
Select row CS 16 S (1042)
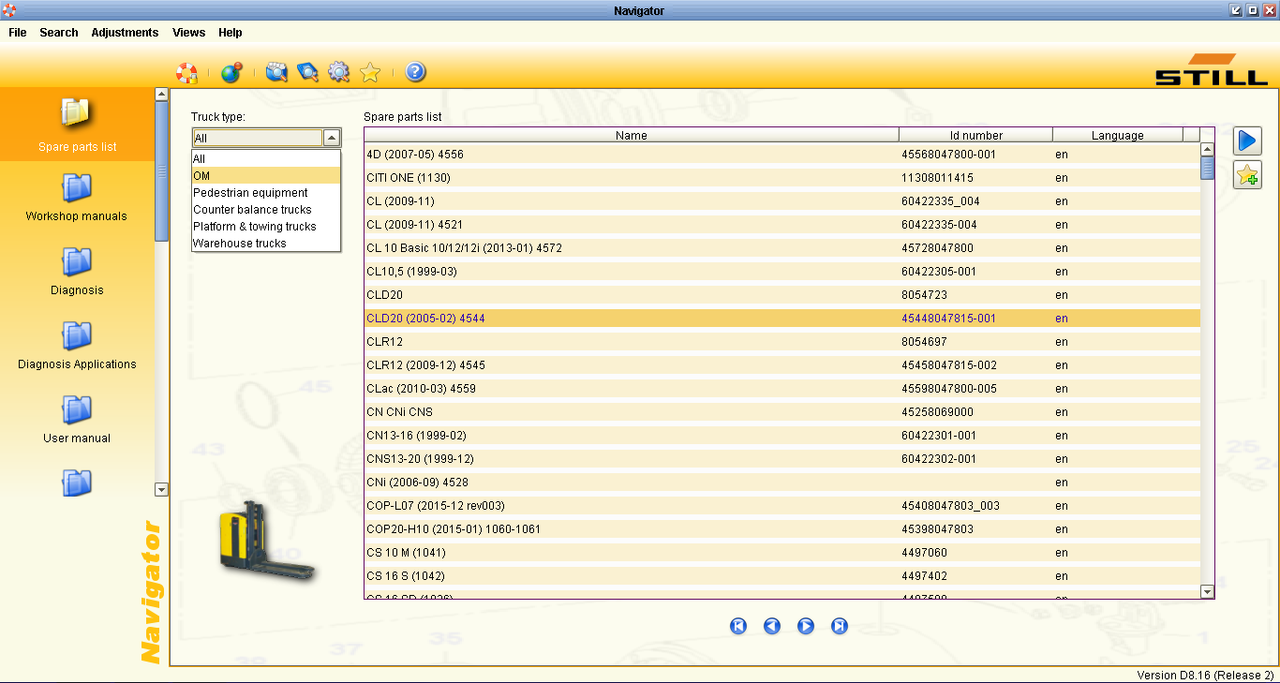click(x=782, y=576)
